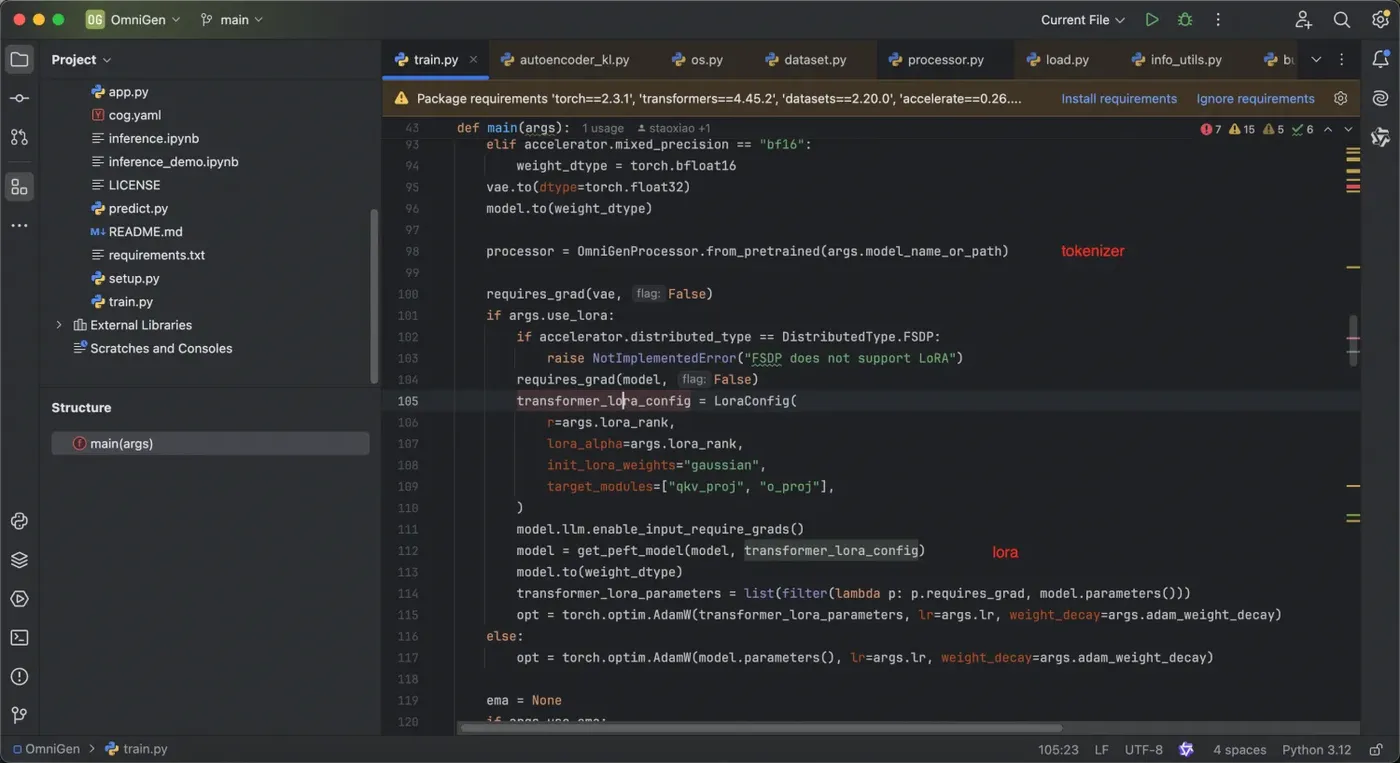
Task: Open the Current File run configuration dropdown
Action: pos(1083,19)
